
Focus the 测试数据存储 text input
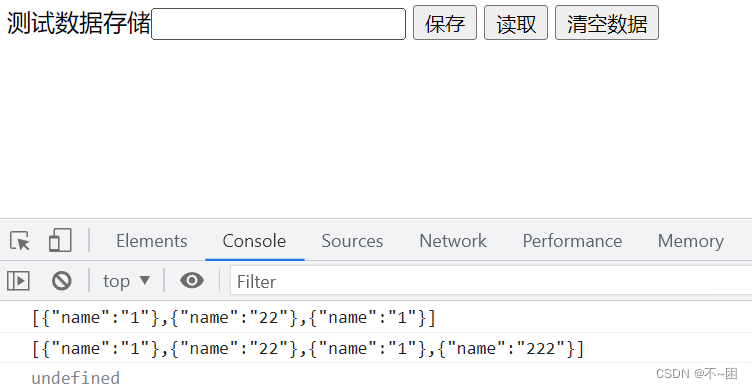[x=278, y=24]
